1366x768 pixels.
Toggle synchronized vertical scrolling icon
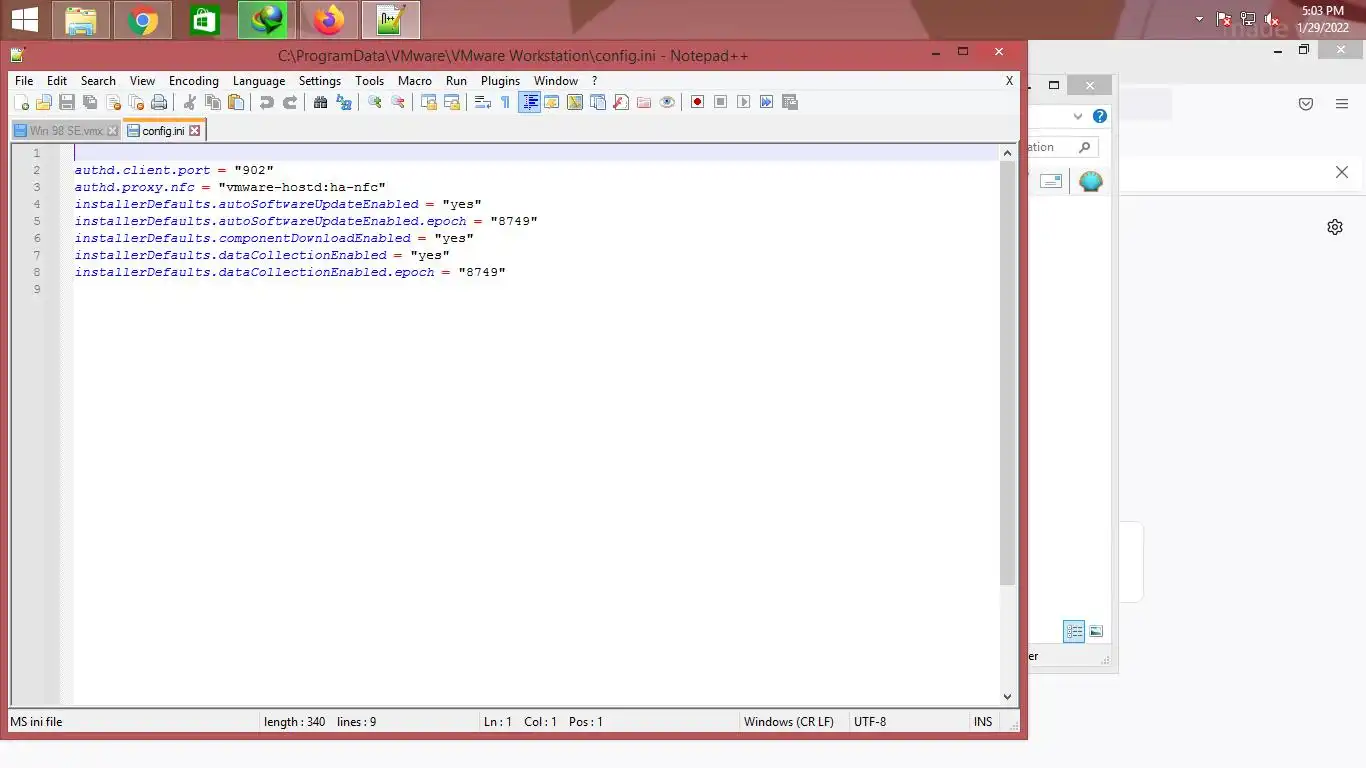(428, 102)
